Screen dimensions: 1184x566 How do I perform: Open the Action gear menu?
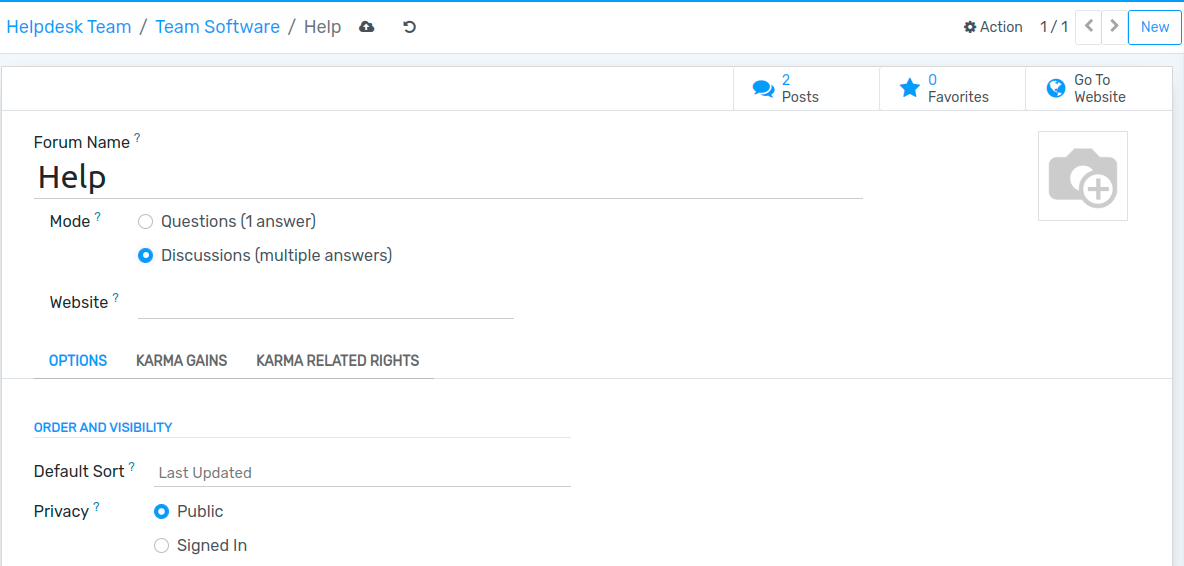click(x=993, y=27)
